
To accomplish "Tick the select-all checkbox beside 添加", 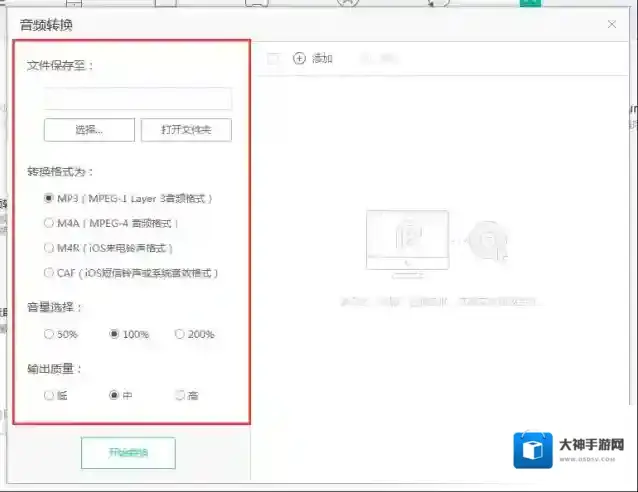I will pyautogui.click(x=273, y=59).
